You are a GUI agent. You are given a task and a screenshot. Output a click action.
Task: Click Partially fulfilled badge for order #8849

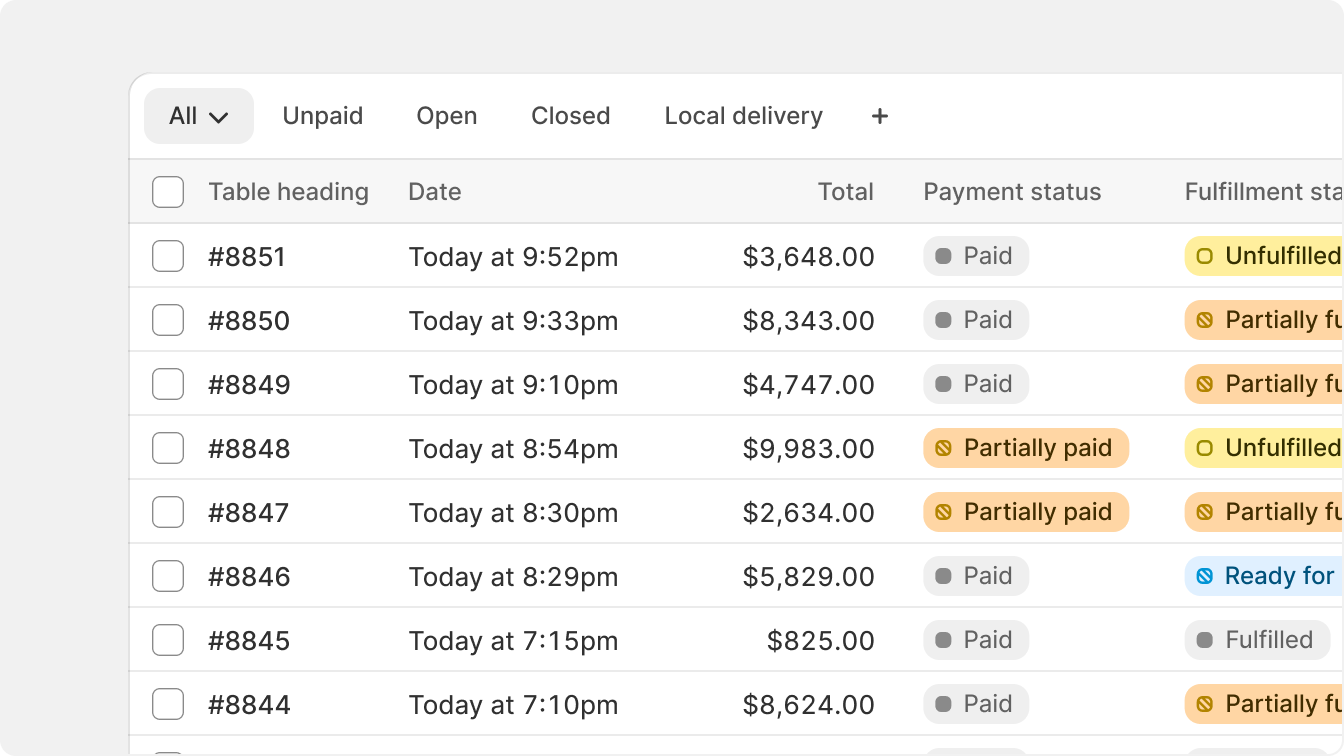pos(1264,384)
